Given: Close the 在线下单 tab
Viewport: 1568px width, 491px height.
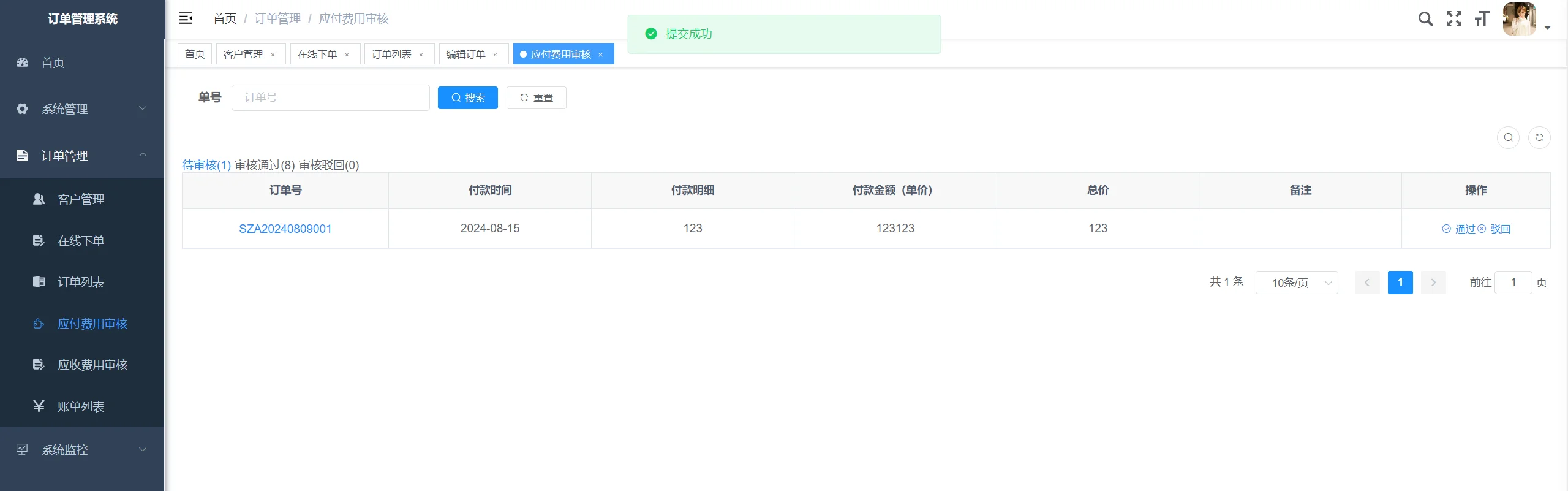Looking at the screenshot, I should tap(347, 55).
